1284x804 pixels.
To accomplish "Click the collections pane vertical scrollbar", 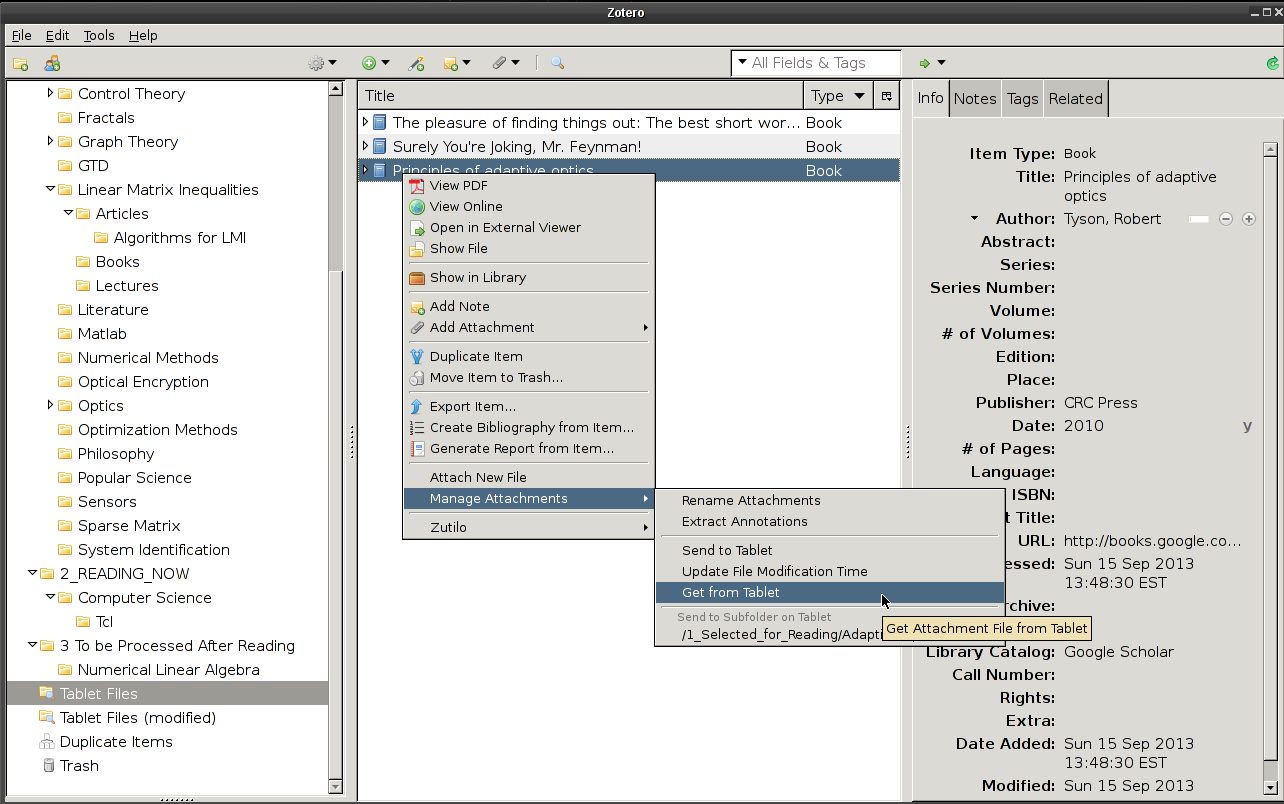I will pyautogui.click(x=336, y=437).
